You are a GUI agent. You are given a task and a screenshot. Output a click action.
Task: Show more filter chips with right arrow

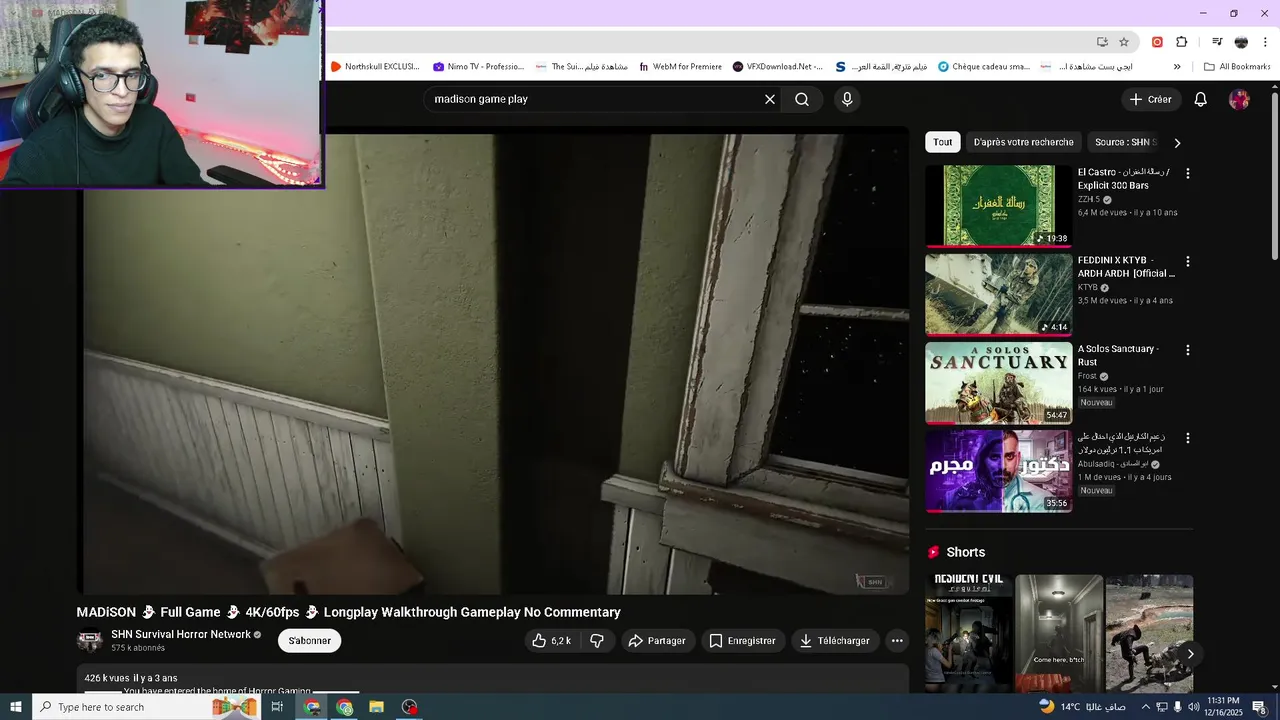pos(1177,143)
